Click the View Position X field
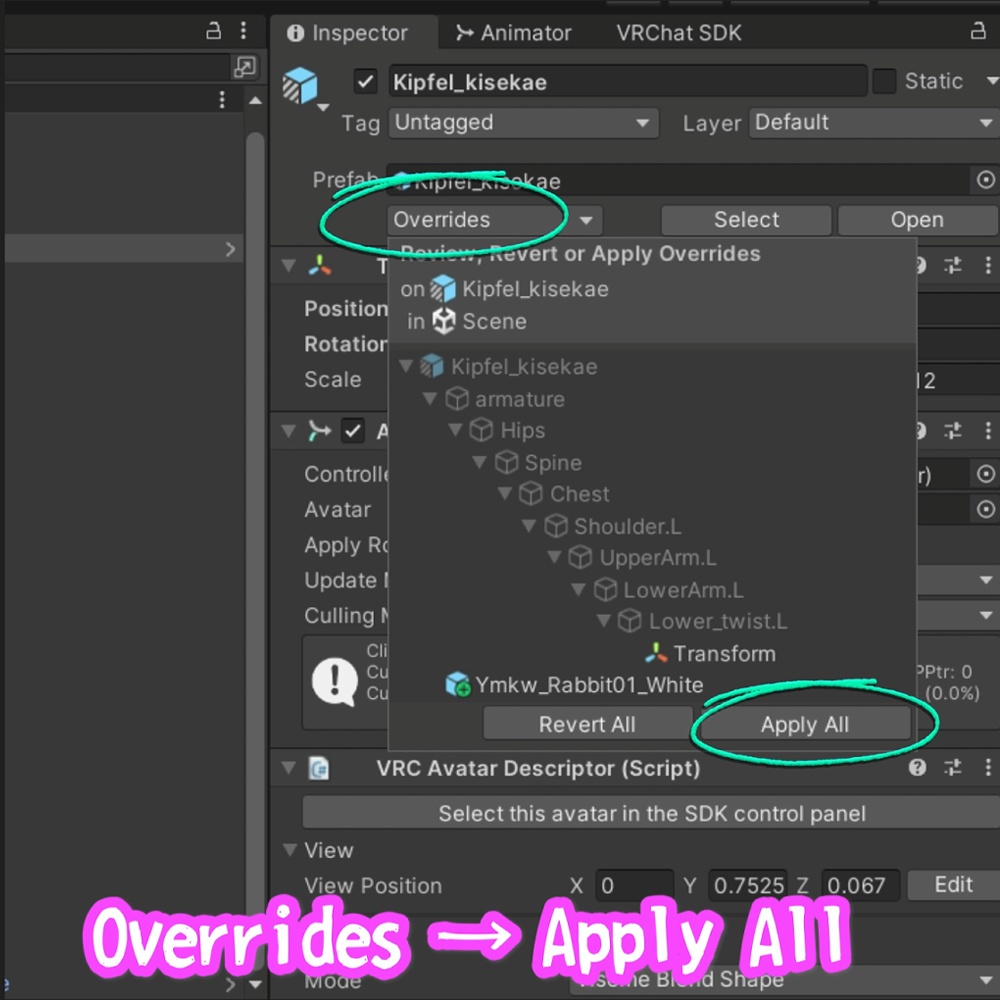The height and width of the screenshot is (1000, 1000). [x=634, y=885]
